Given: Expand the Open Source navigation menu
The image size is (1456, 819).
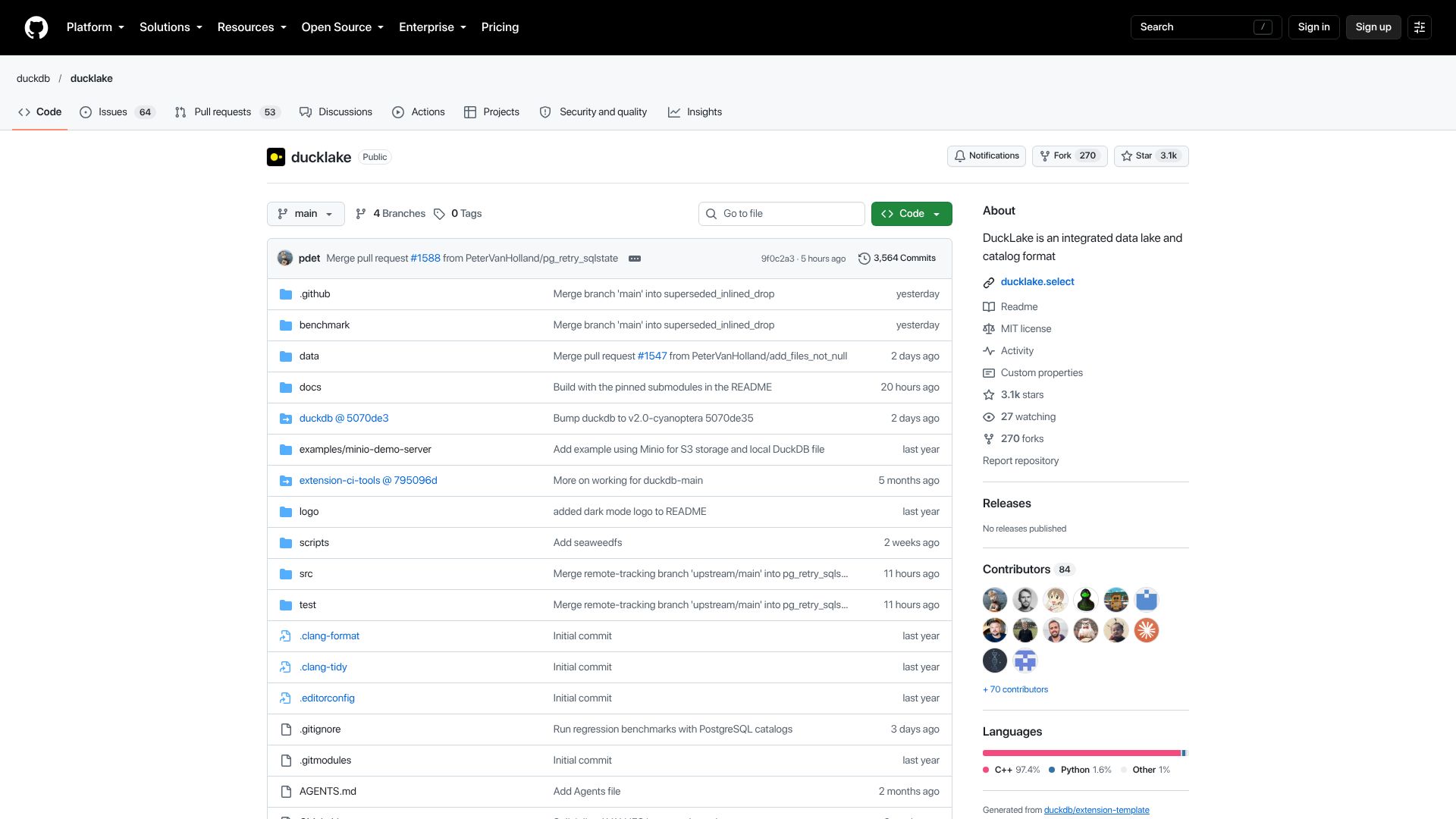Looking at the screenshot, I should pos(343,27).
